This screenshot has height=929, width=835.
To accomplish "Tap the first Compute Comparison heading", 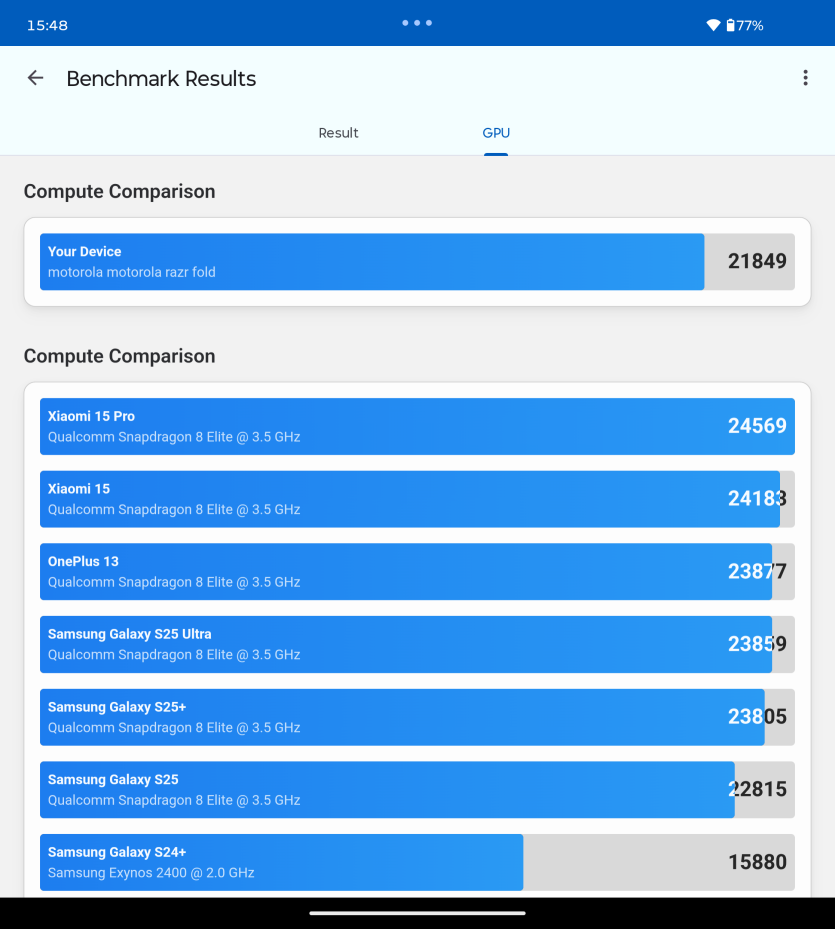I will click(x=119, y=191).
